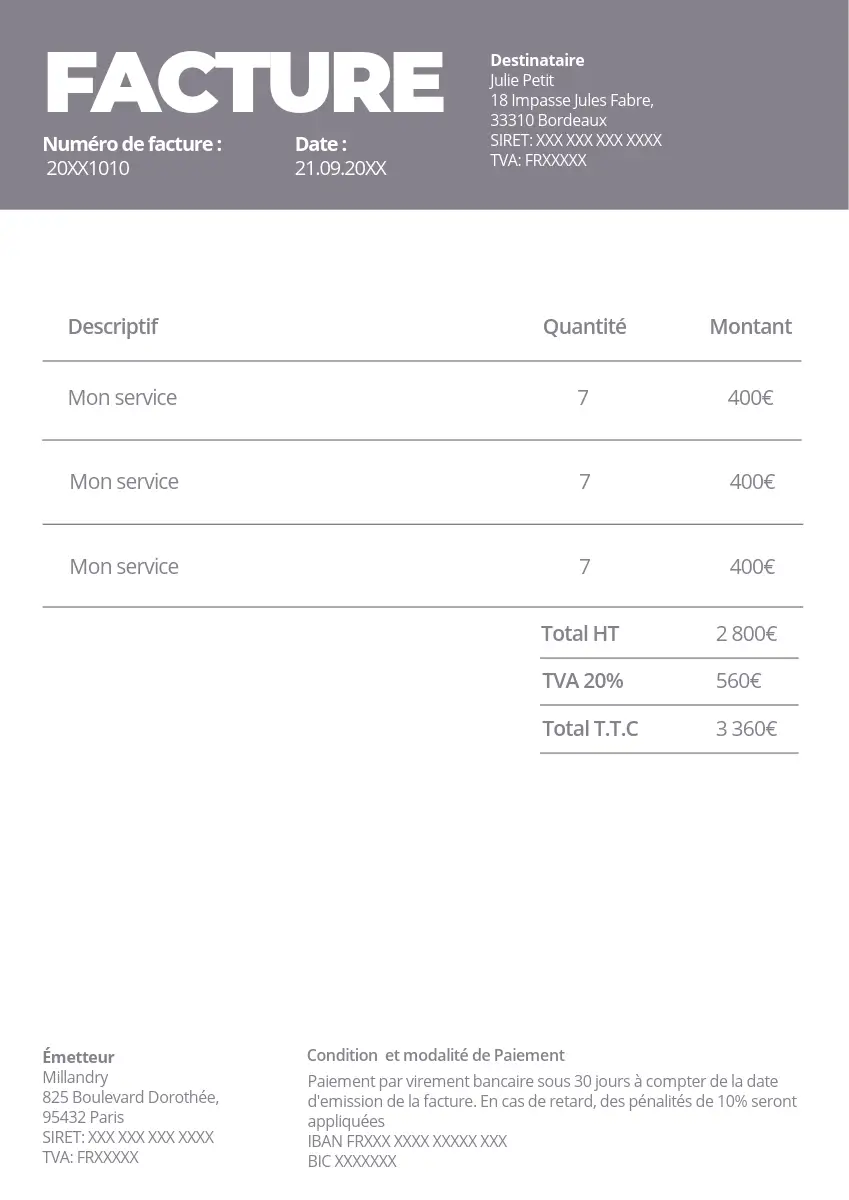Click the 2 800€ subtotal amount
Image resolution: width=849 pixels, height=1200 pixels.
(746, 633)
